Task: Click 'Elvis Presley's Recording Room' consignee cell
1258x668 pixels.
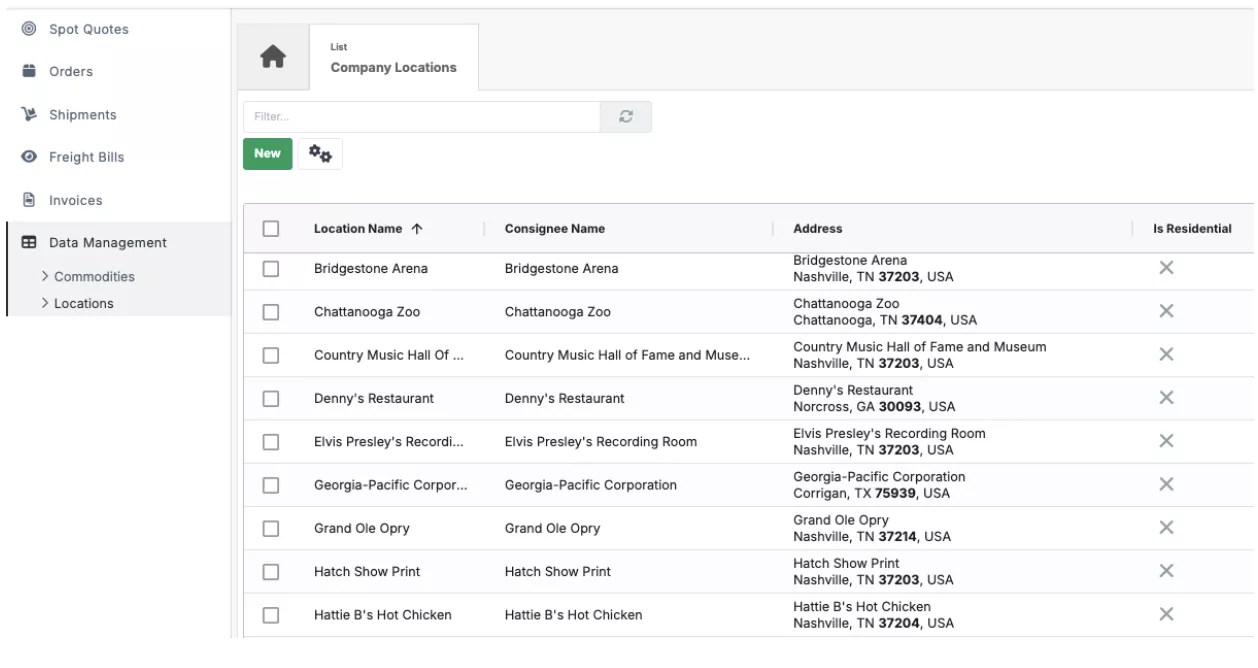Action: [601, 442]
